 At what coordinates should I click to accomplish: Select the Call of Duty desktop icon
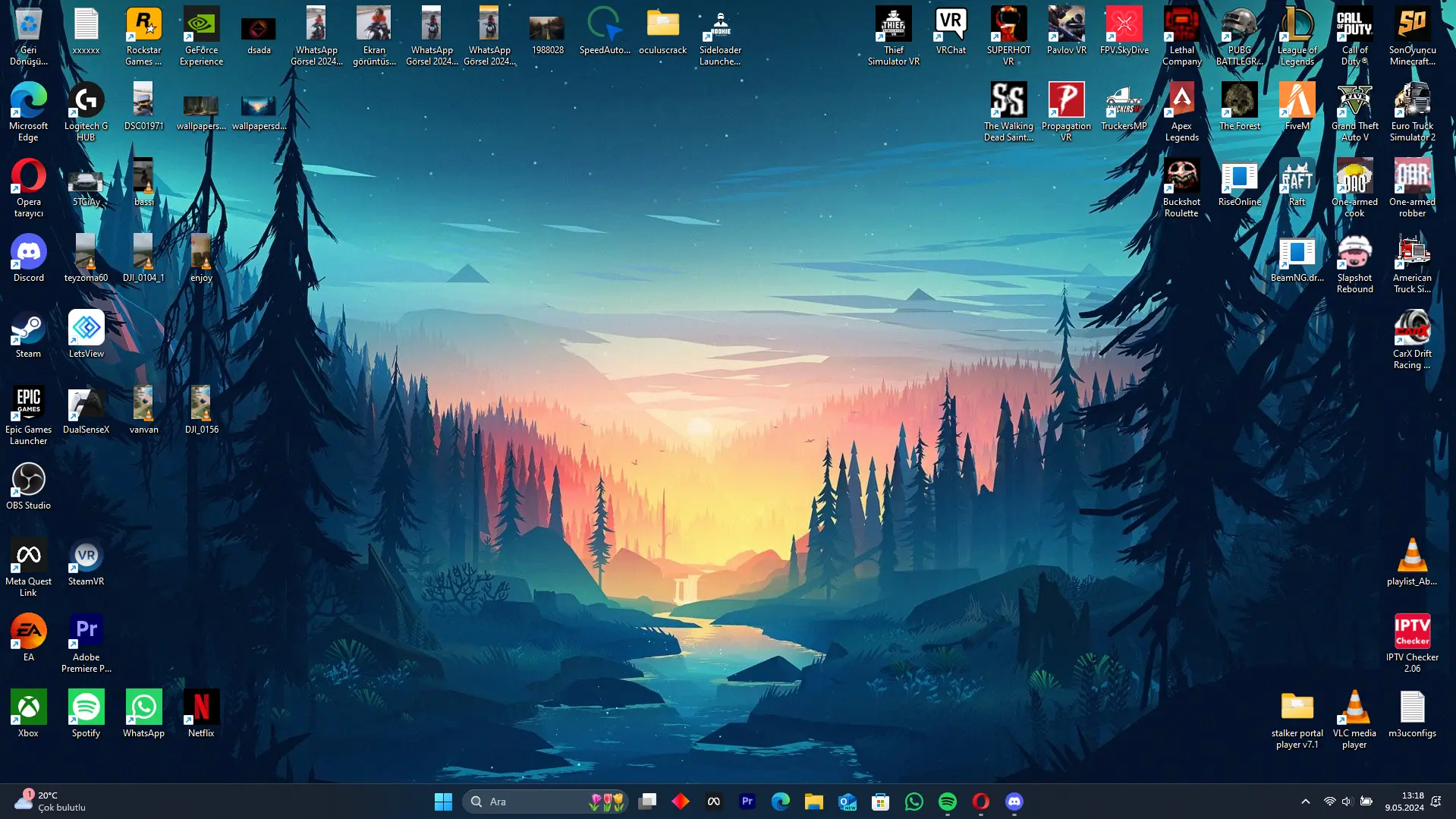pos(1354,36)
